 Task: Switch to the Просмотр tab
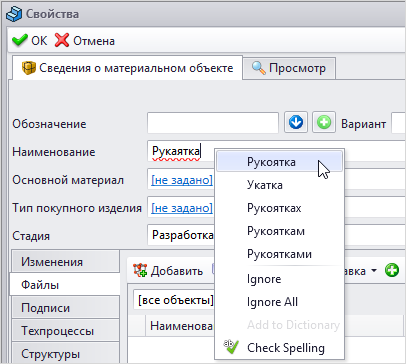(x=289, y=68)
